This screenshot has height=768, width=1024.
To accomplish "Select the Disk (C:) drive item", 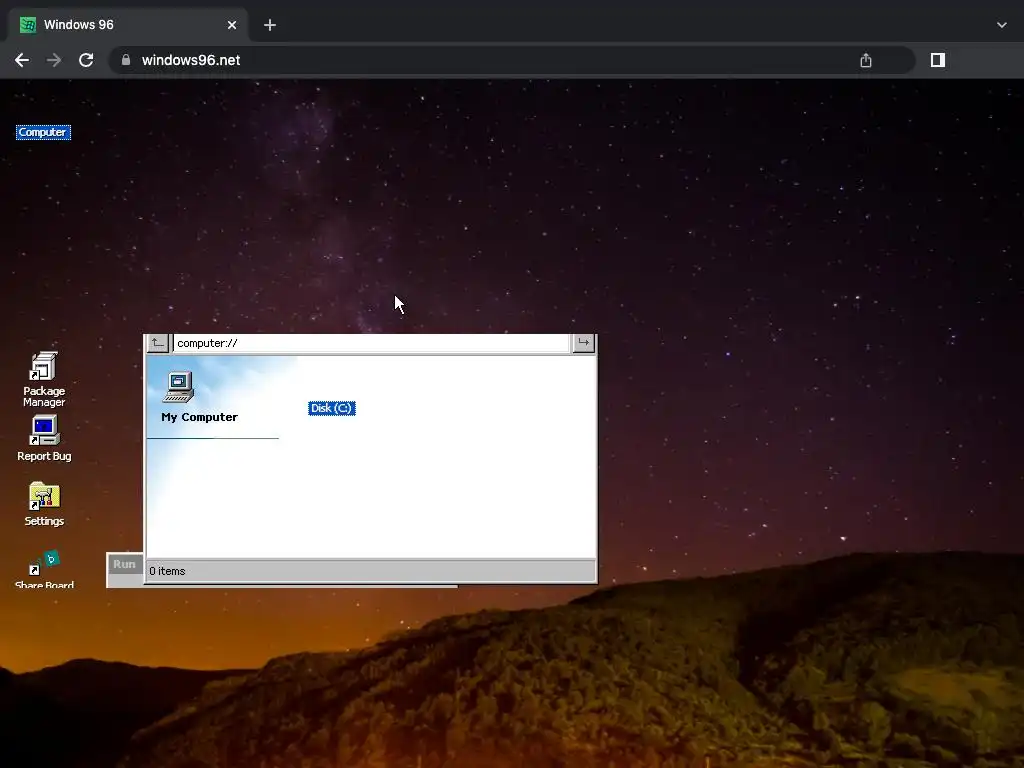I will pos(332,408).
